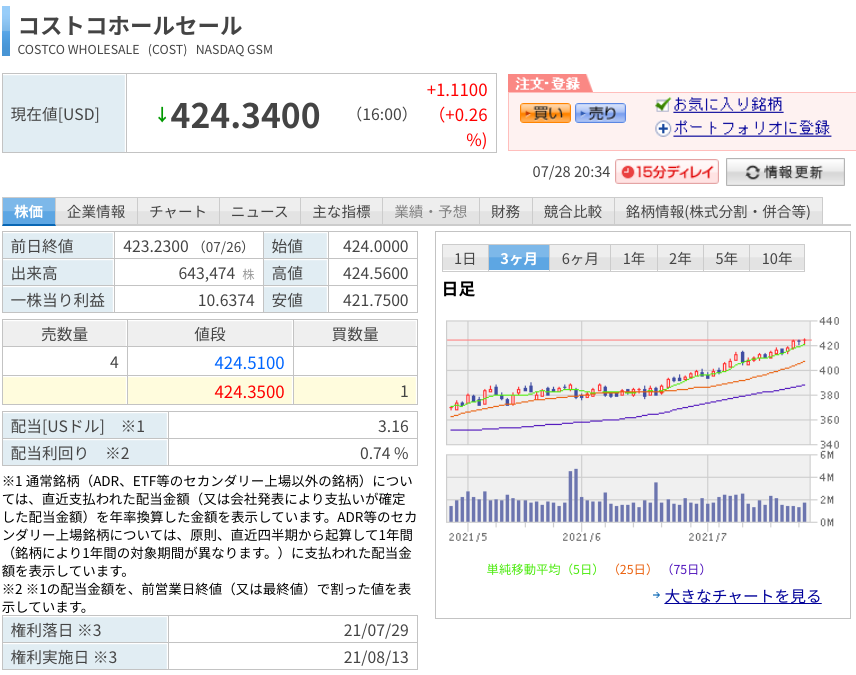The image size is (856, 675).
Task: Click the high price 424.5600
Action: pos(376,273)
